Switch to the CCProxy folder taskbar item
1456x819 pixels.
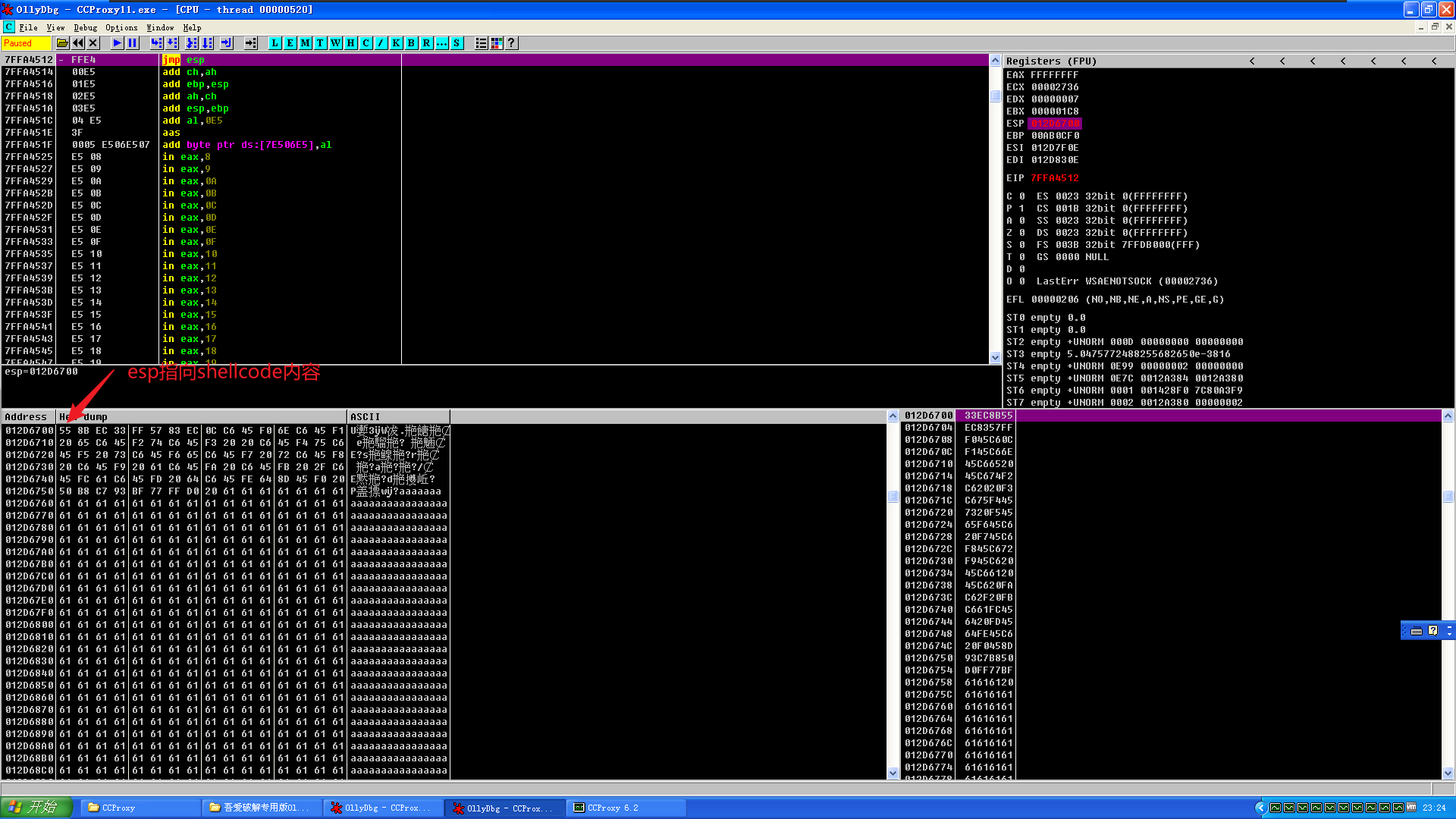coord(140,808)
